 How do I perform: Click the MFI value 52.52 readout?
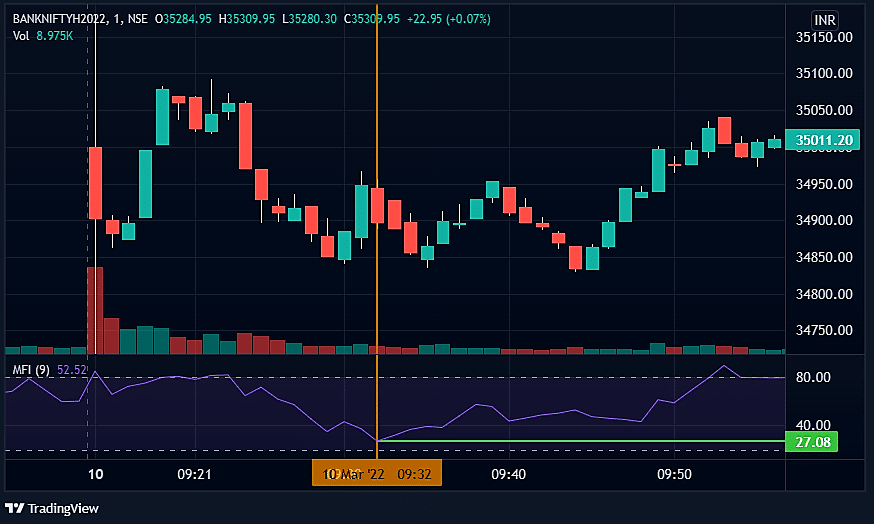pos(73,370)
